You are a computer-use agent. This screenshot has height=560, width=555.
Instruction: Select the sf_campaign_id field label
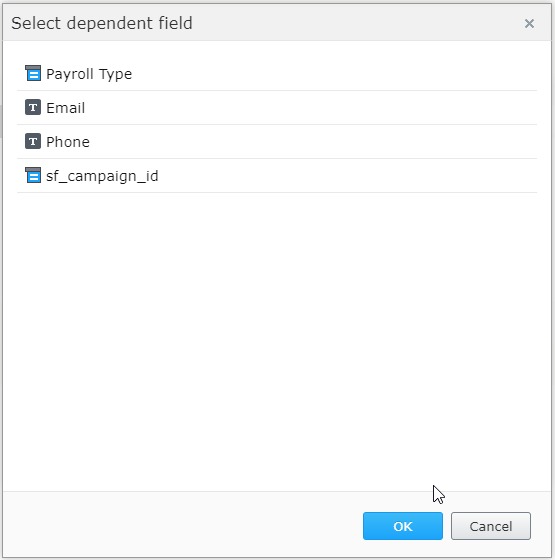point(102,176)
